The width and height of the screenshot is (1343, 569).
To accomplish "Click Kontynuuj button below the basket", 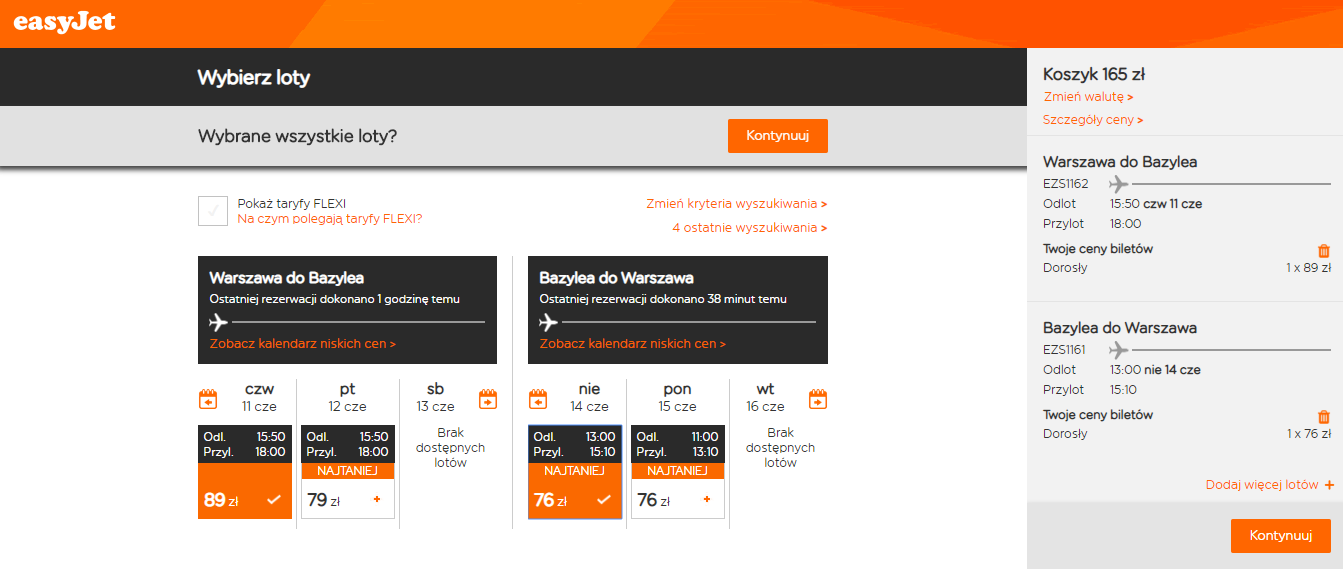I will tap(1281, 536).
